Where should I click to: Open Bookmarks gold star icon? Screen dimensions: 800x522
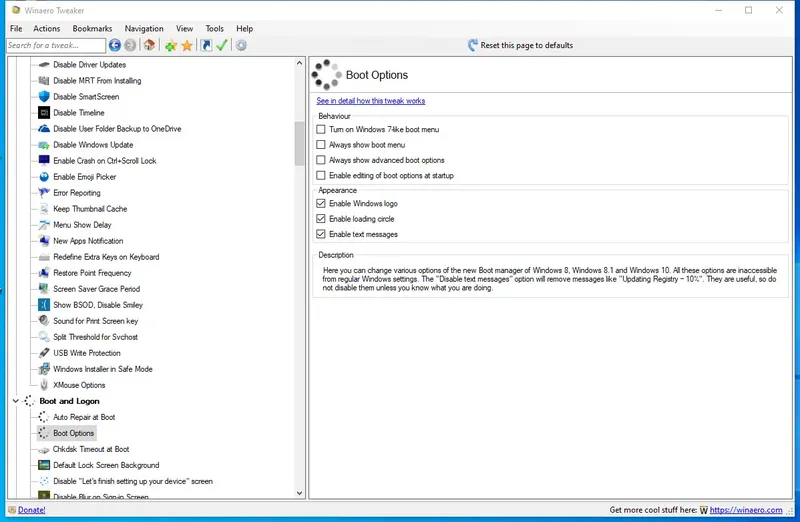[x=187, y=46]
